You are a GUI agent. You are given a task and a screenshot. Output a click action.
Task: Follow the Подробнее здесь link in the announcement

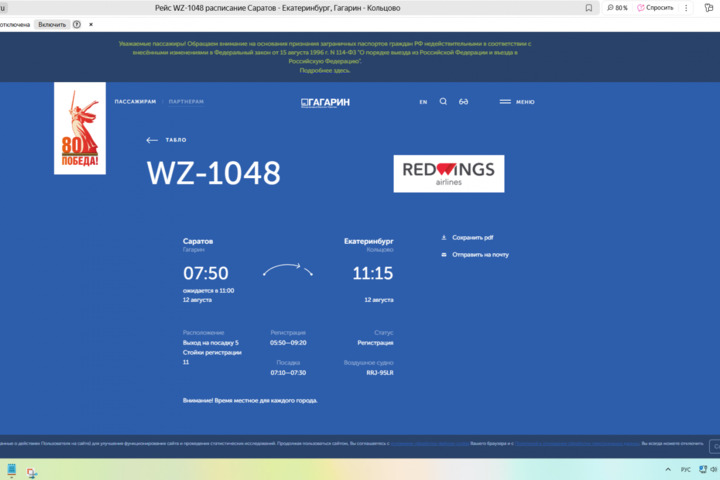(x=325, y=70)
